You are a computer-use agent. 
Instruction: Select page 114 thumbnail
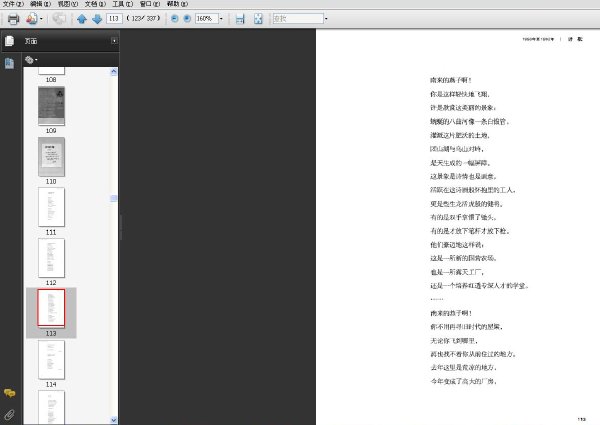click(x=51, y=360)
